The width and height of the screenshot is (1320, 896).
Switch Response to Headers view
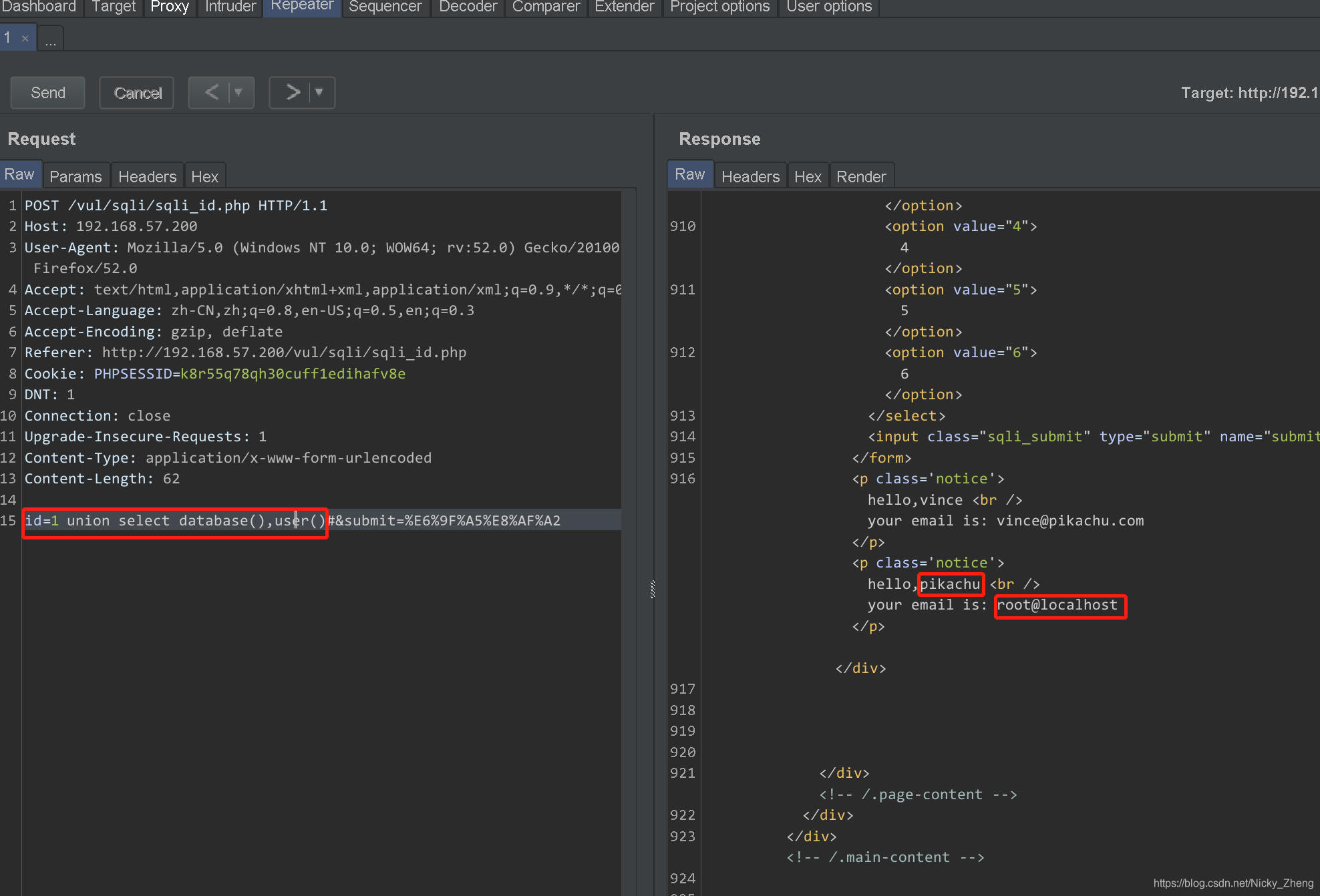coord(751,177)
